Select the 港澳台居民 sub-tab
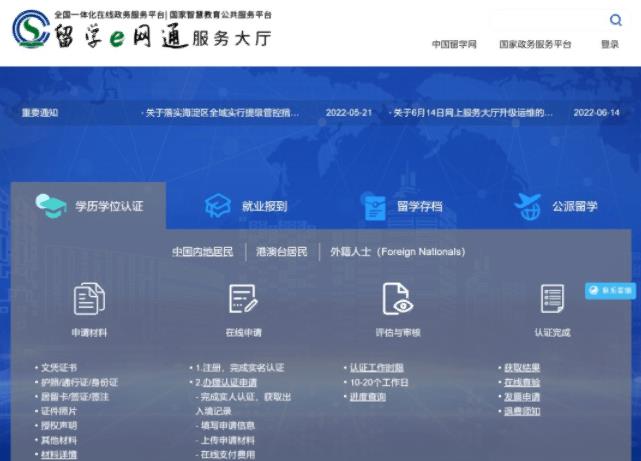Screen dimensions: 641x461 [281, 252]
